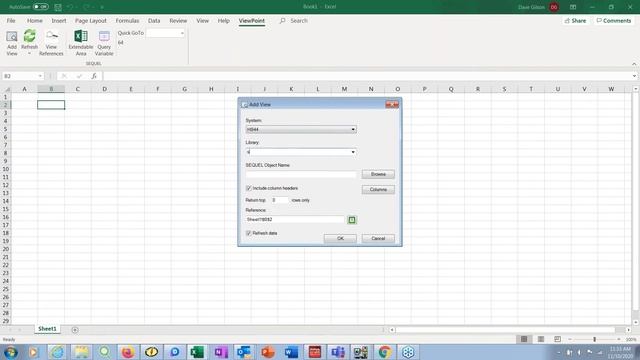Add a new sheet with plus icon
This screenshot has width=640, height=360.
click(75, 330)
